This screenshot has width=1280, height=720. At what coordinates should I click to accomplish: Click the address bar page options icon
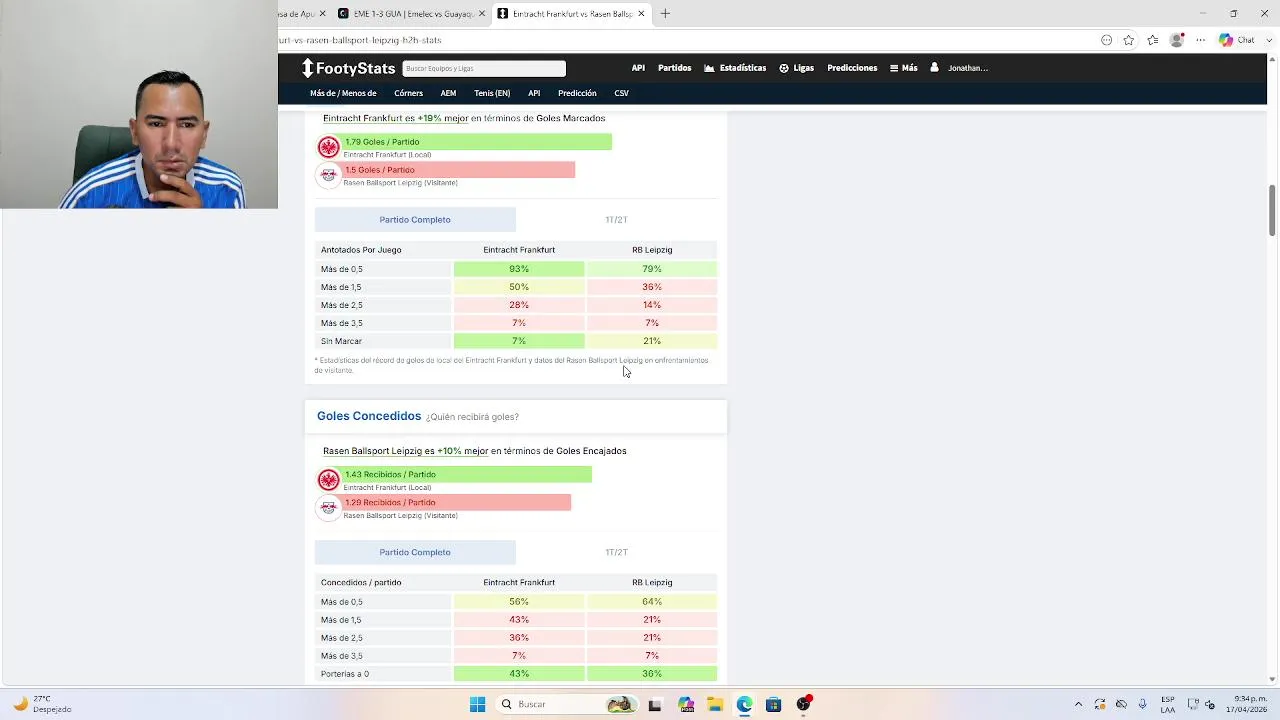(x=1106, y=40)
